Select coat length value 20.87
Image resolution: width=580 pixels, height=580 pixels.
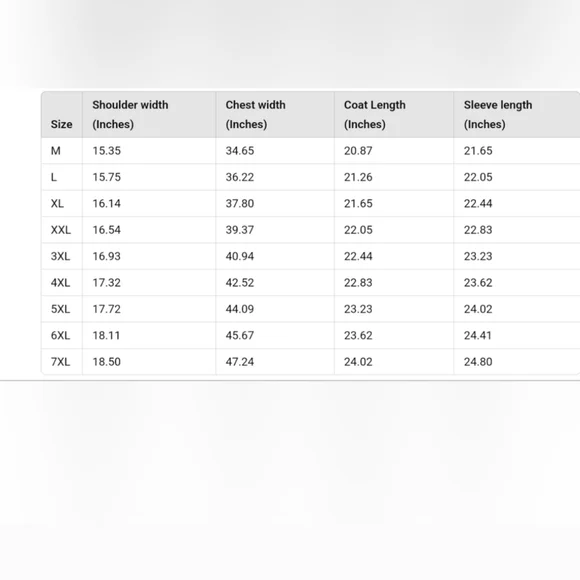click(358, 151)
